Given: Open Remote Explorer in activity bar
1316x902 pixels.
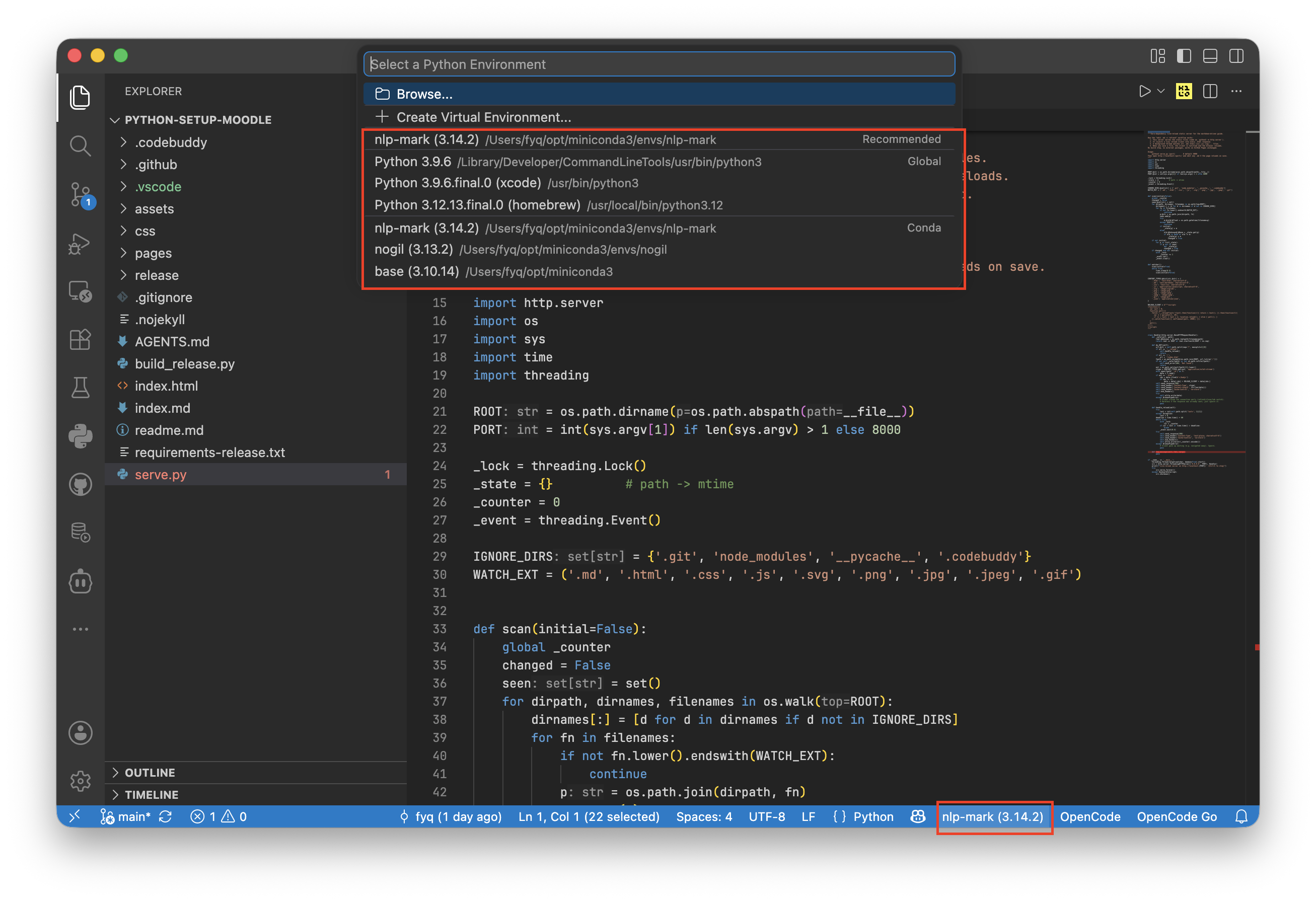Looking at the screenshot, I should [x=80, y=291].
